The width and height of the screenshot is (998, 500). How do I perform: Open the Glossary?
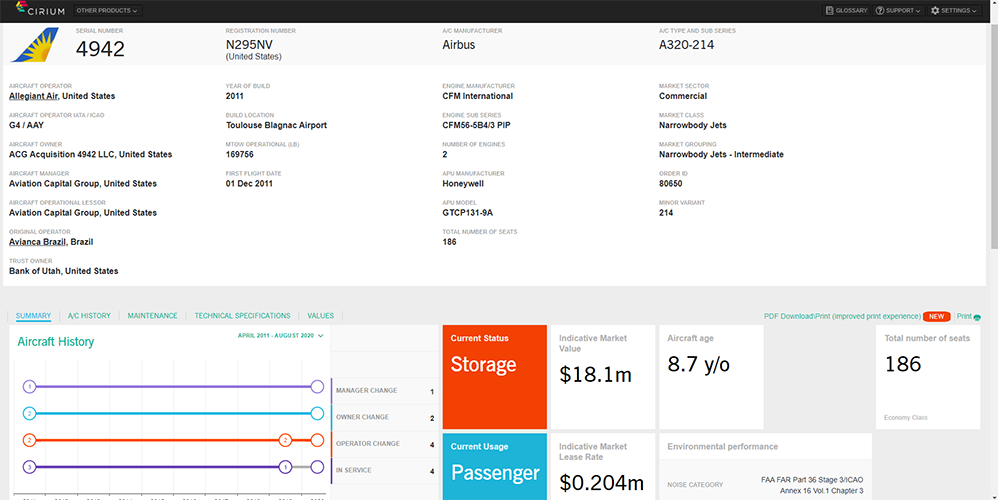(847, 10)
